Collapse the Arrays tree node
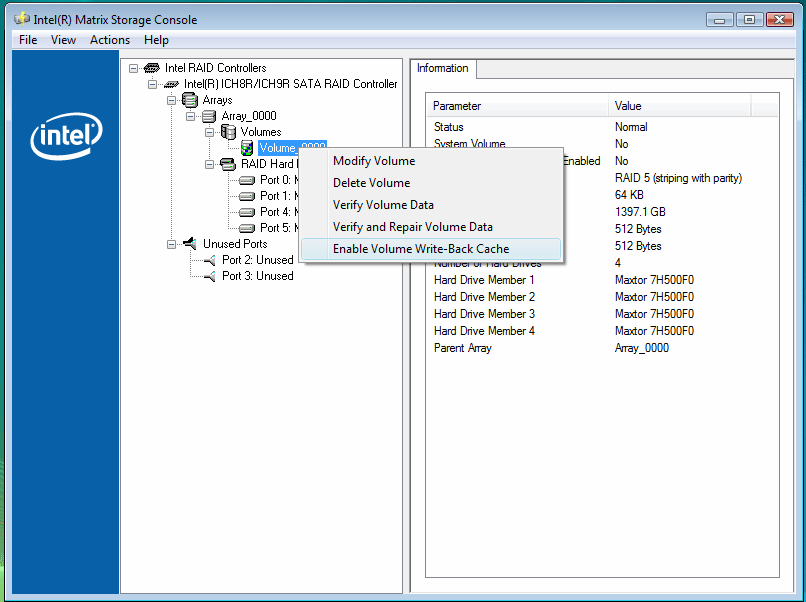806x602 pixels. pyautogui.click(x=172, y=100)
